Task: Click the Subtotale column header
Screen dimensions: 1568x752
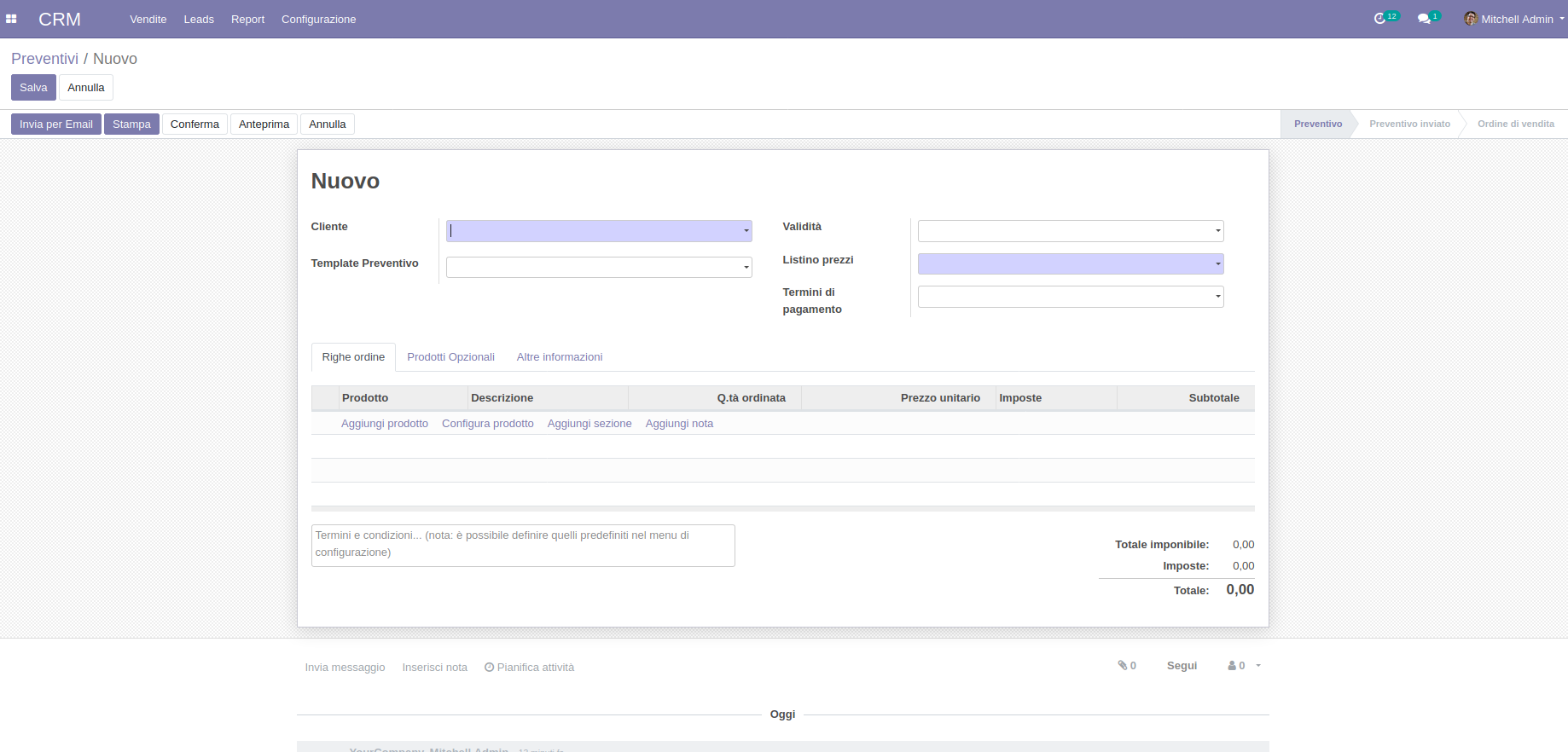Action: pos(1186,398)
